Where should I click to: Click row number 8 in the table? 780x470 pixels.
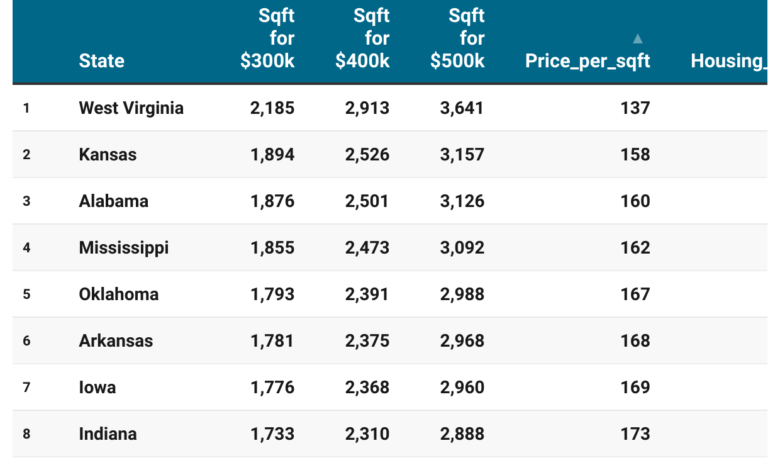27,434
